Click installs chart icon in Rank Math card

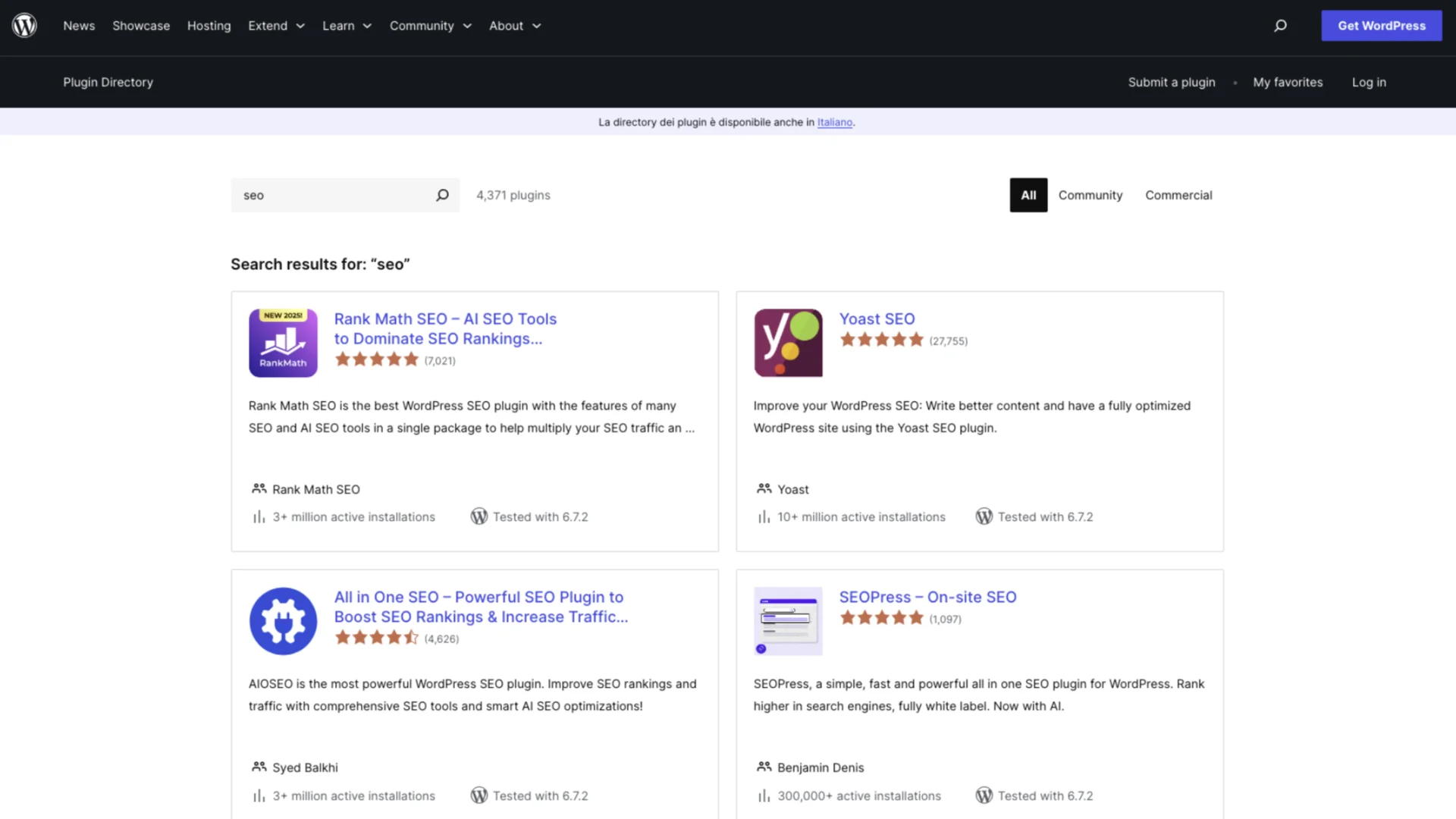[x=259, y=517]
